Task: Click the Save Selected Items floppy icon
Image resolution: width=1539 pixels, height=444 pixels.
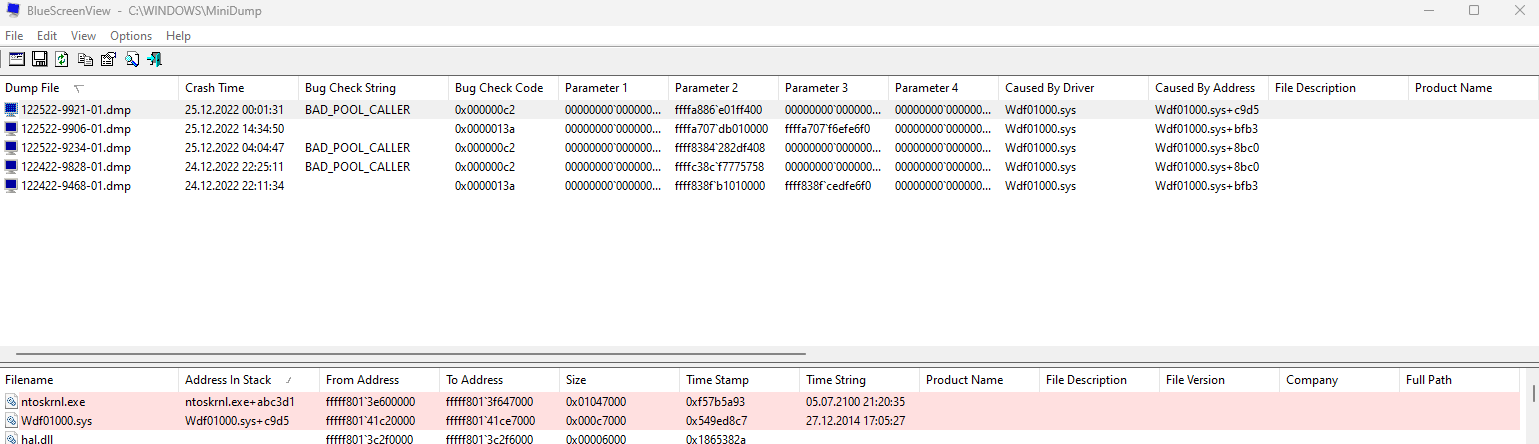Action: coord(40,60)
